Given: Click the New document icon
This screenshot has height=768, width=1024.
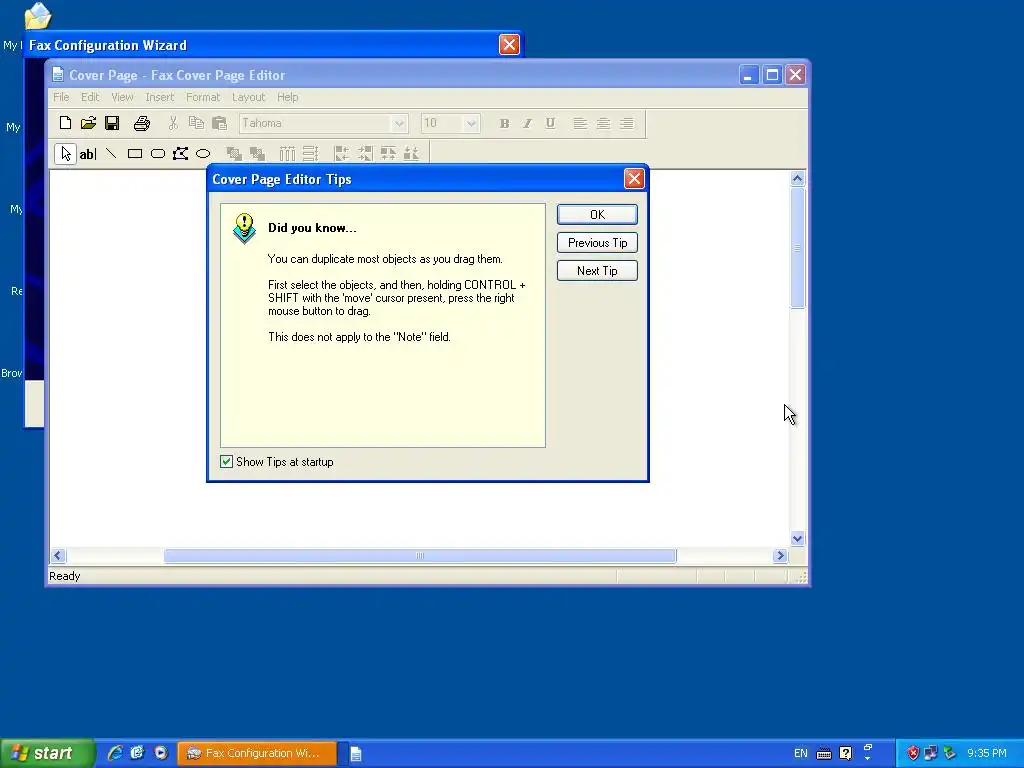Looking at the screenshot, I should [65, 123].
